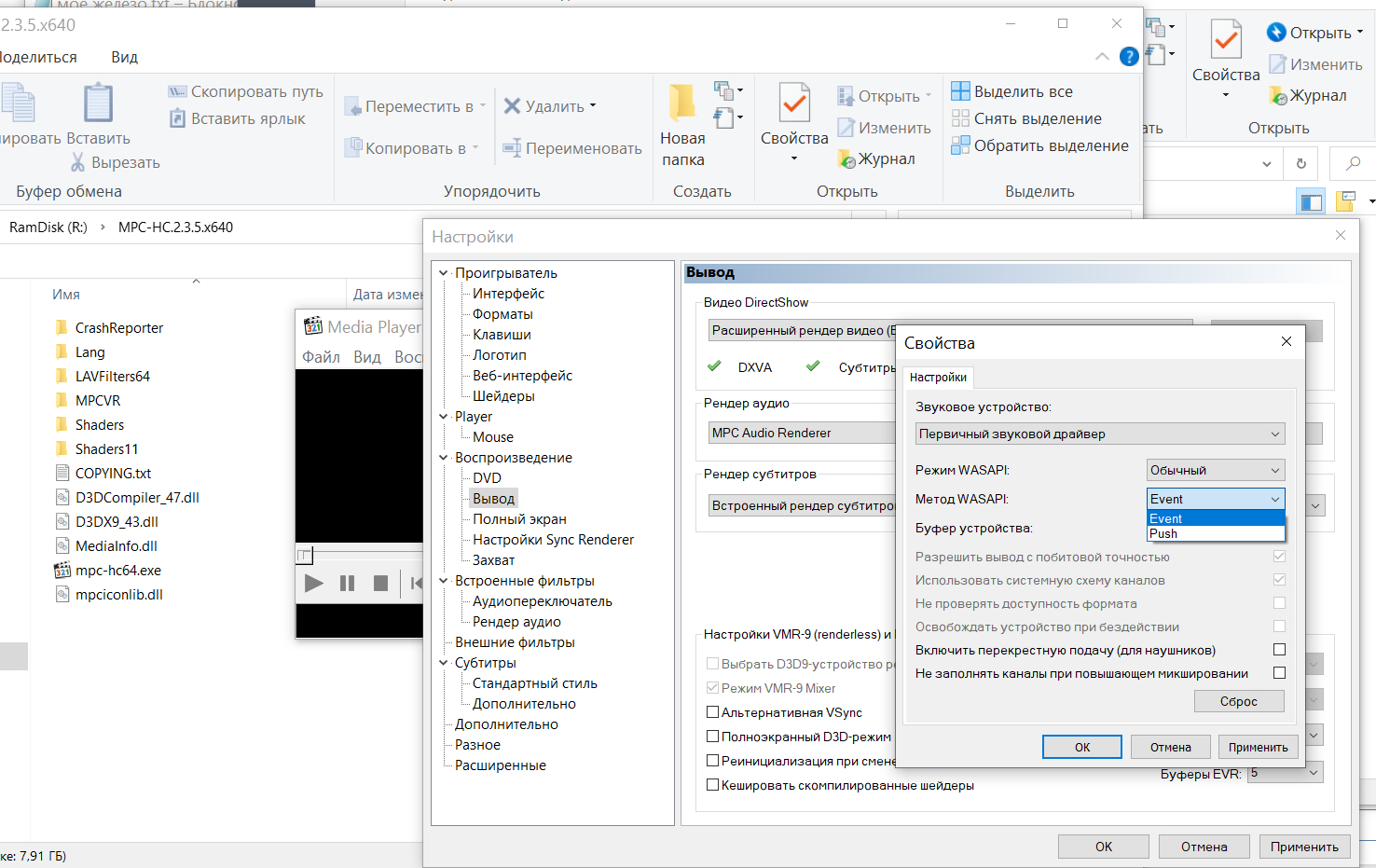The width and height of the screenshot is (1376, 868).
Task: Open the Вид ribbon tab in Explorer
Action: coord(125,57)
